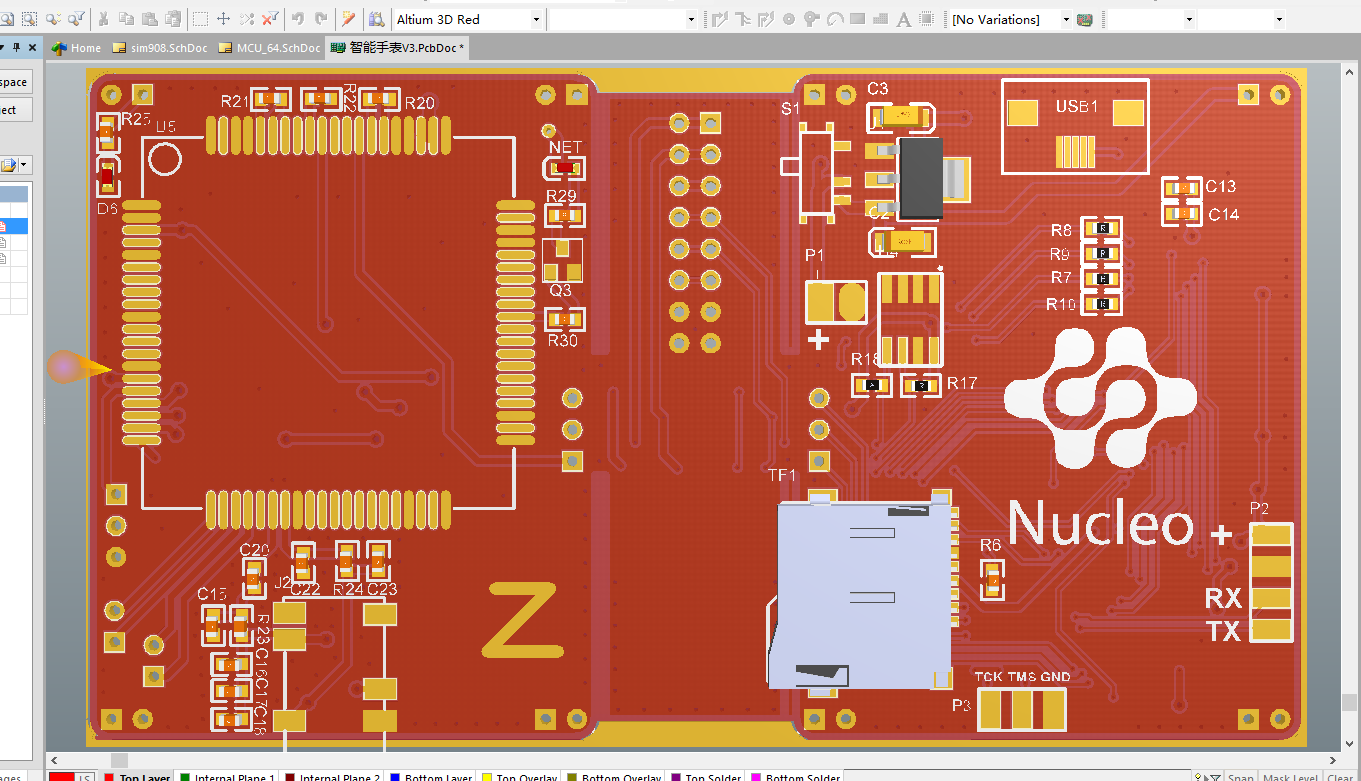Image resolution: width=1361 pixels, height=781 pixels.
Task: Expand the folder icon dropdown in left panel
Action: tap(24, 165)
